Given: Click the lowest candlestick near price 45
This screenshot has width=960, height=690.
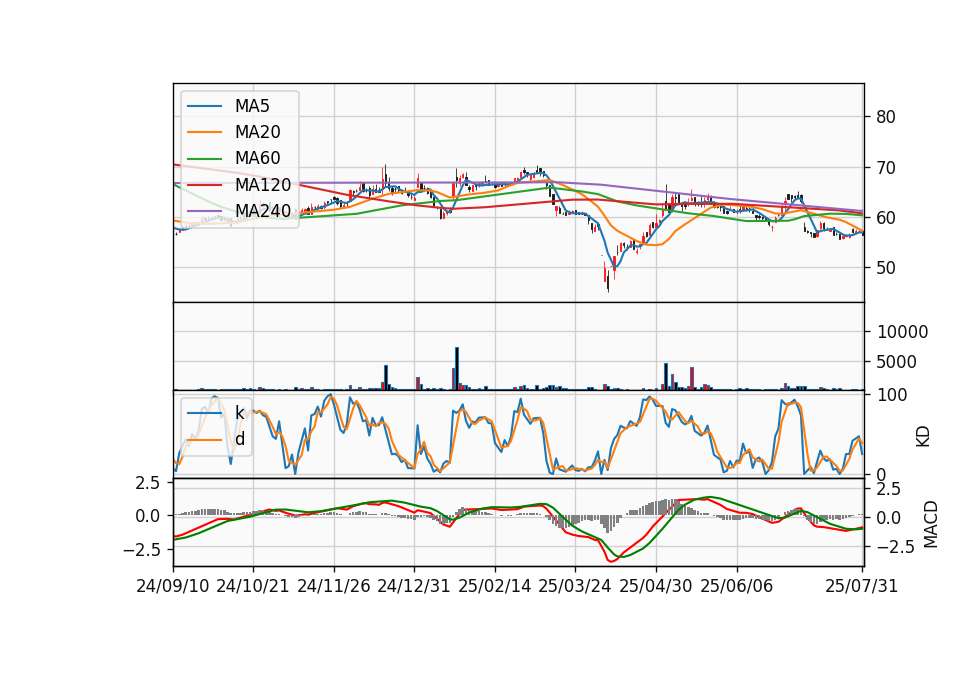Looking at the screenshot, I should pos(608,281).
